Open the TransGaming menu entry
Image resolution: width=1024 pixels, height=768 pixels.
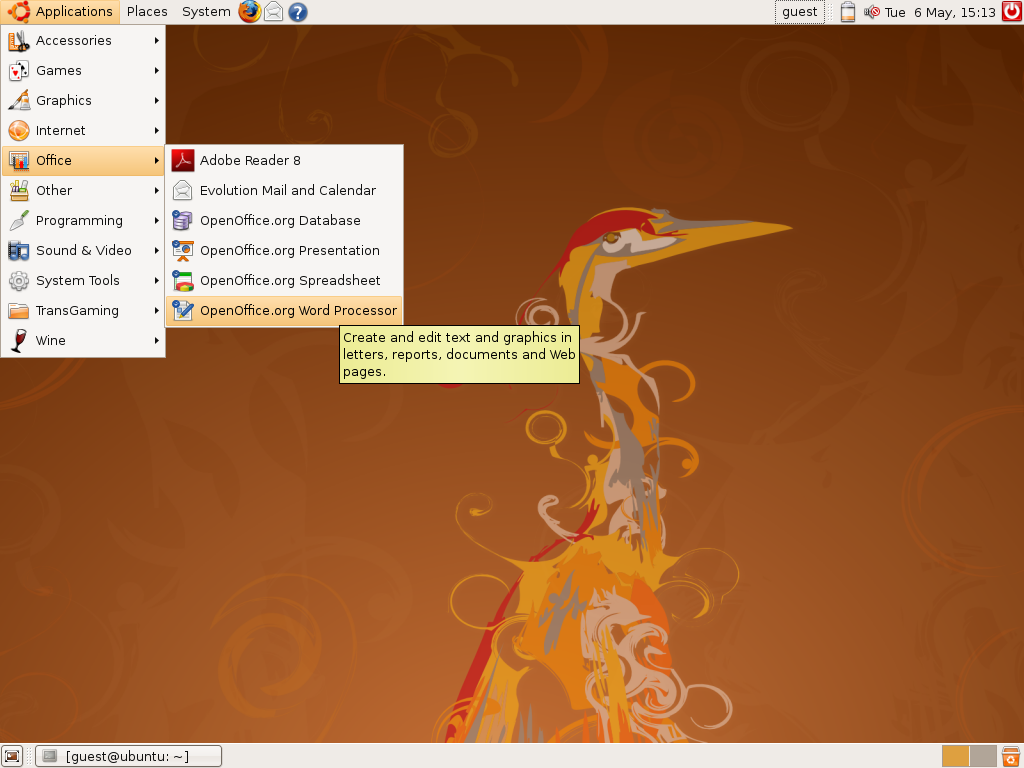[83, 311]
